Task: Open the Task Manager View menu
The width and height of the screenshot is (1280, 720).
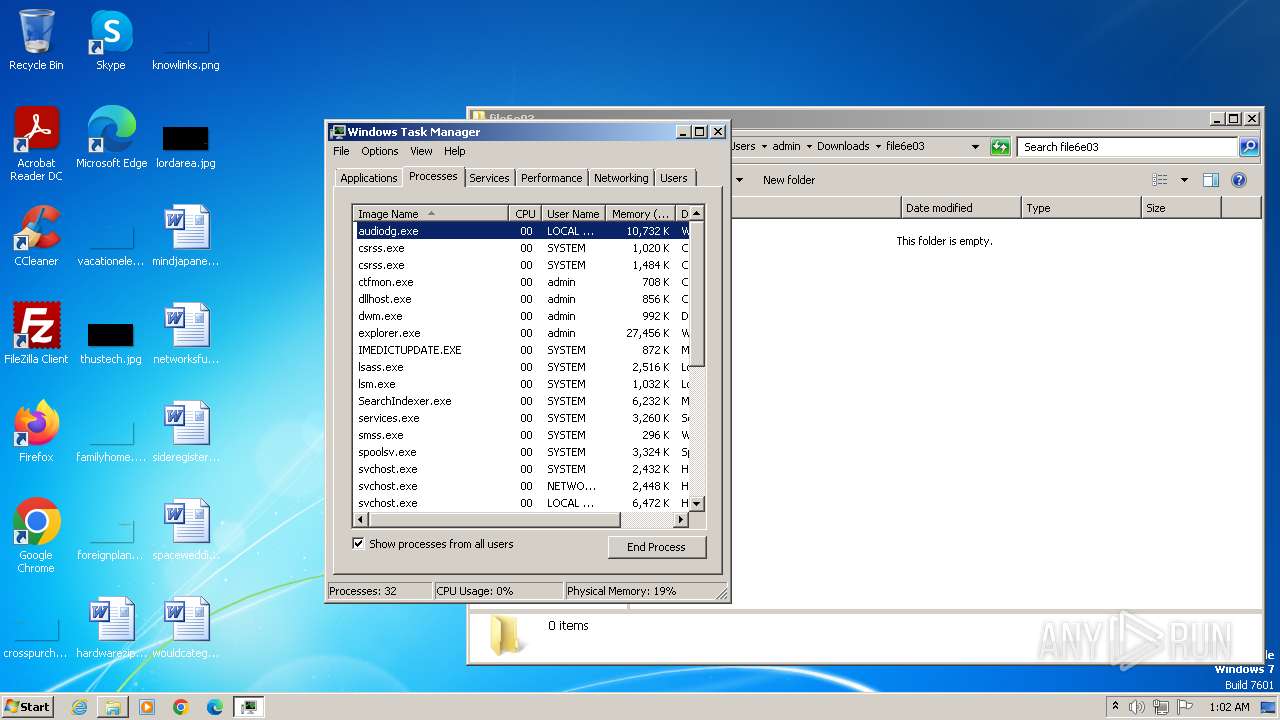Action: [x=421, y=151]
